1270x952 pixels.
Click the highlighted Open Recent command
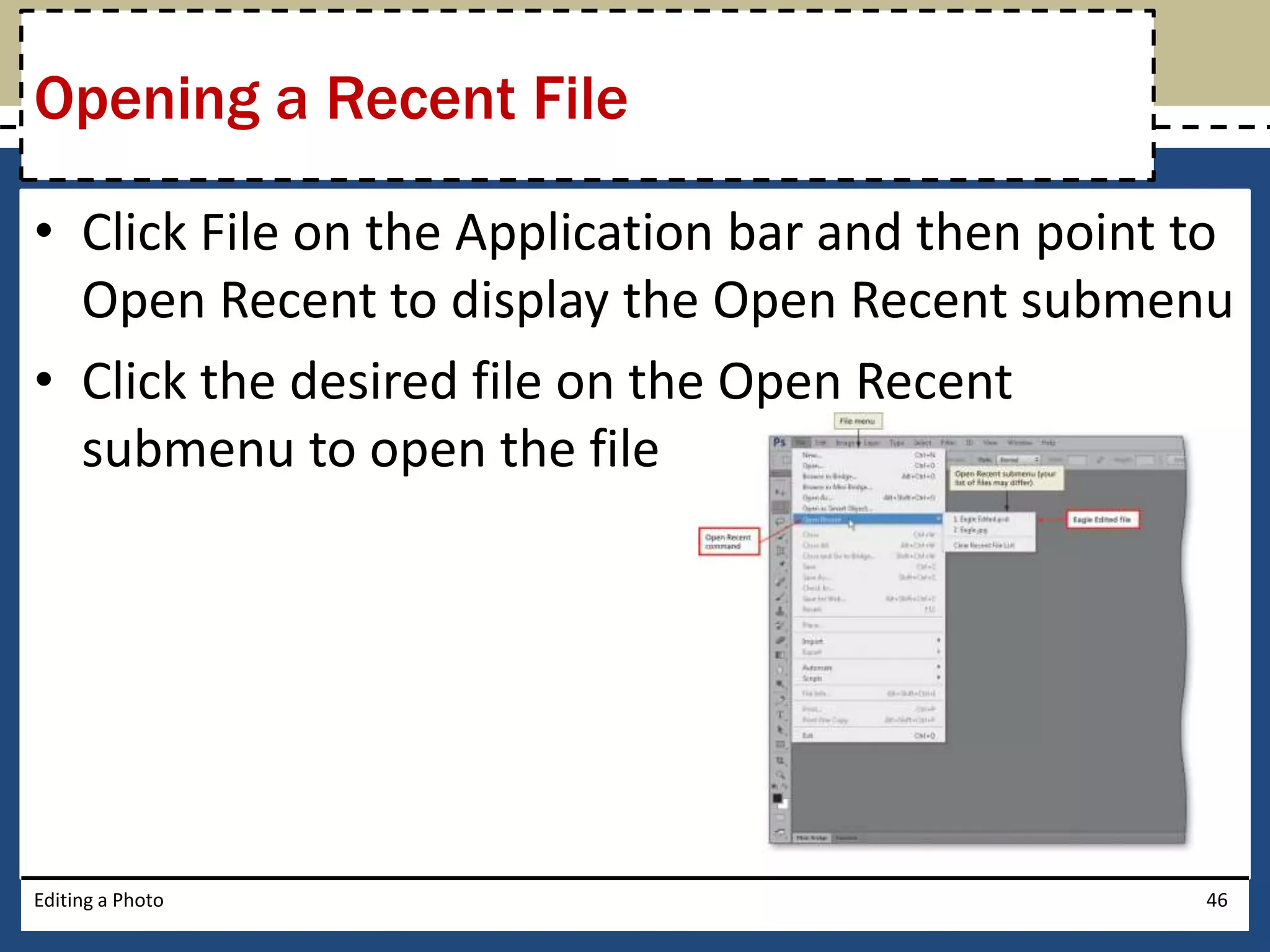(x=868, y=519)
